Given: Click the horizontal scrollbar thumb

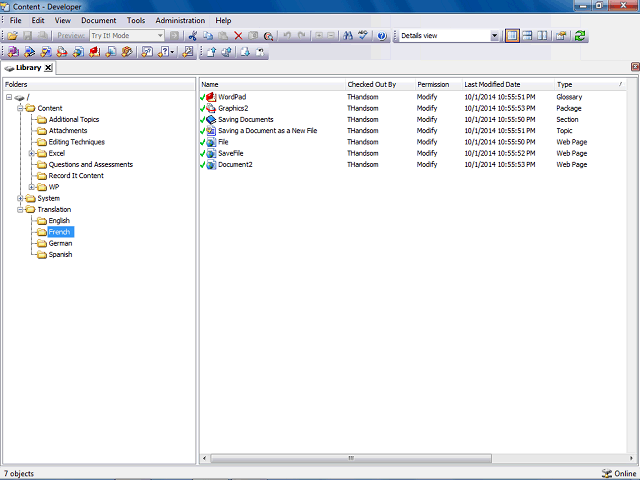Looking at the screenshot, I should (x=351, y=458).
